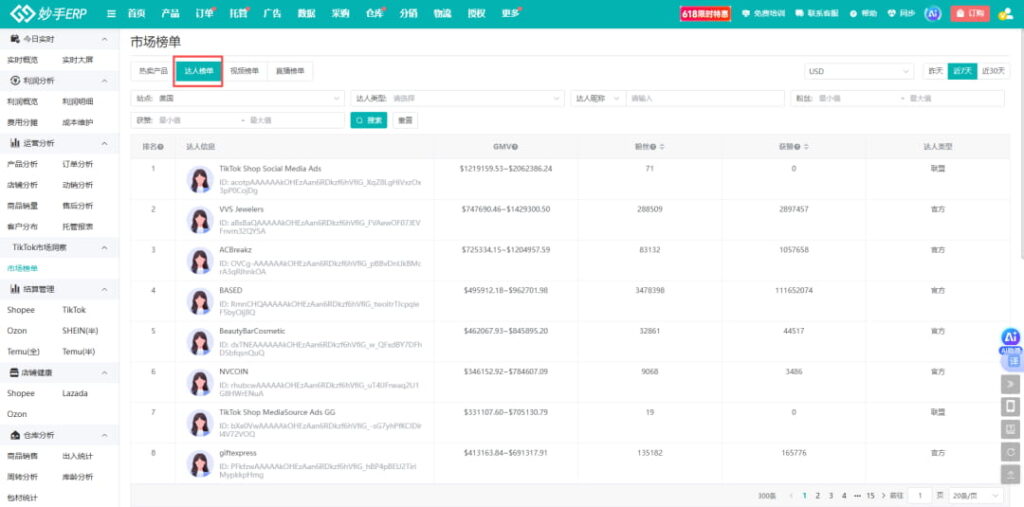Click the NVCOIN creator avatar
Screen dimensions: 1024x507
click(200, 383)
